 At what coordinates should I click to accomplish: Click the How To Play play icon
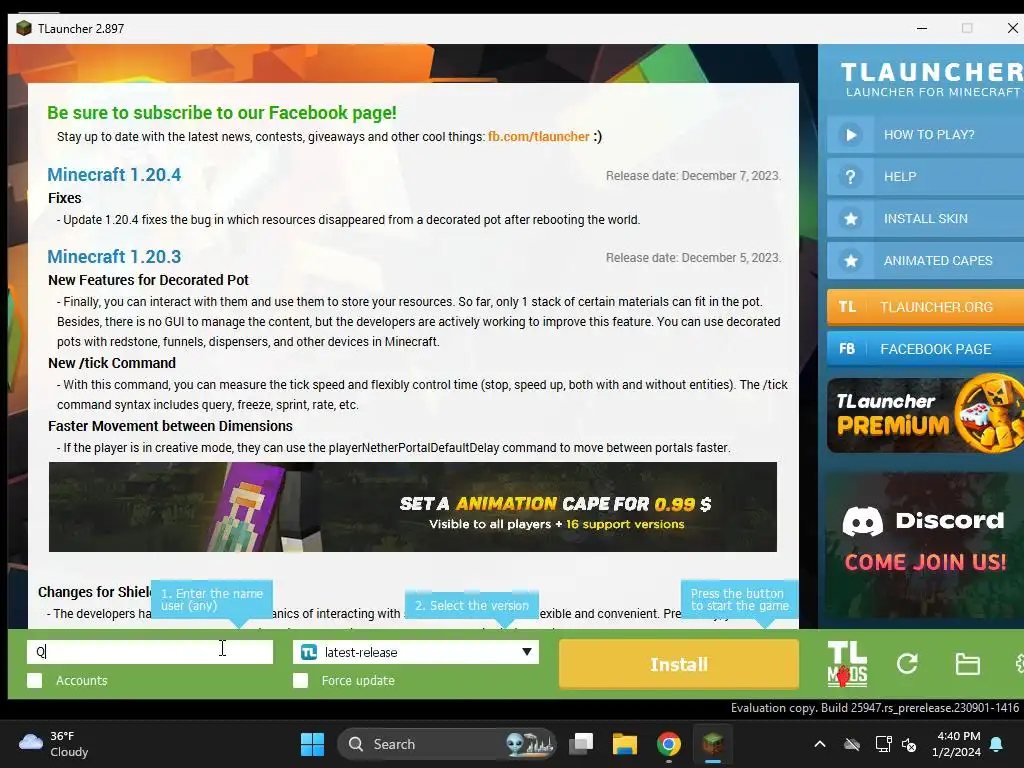(850, 135)
